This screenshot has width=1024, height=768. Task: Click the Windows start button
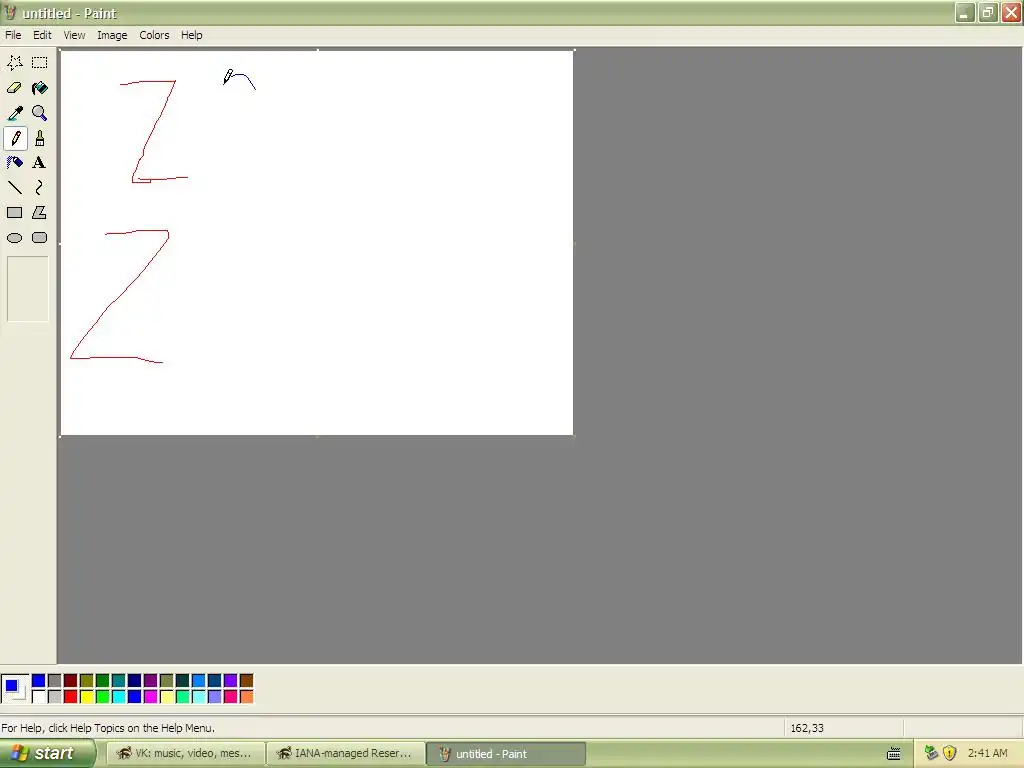[47, 754]
